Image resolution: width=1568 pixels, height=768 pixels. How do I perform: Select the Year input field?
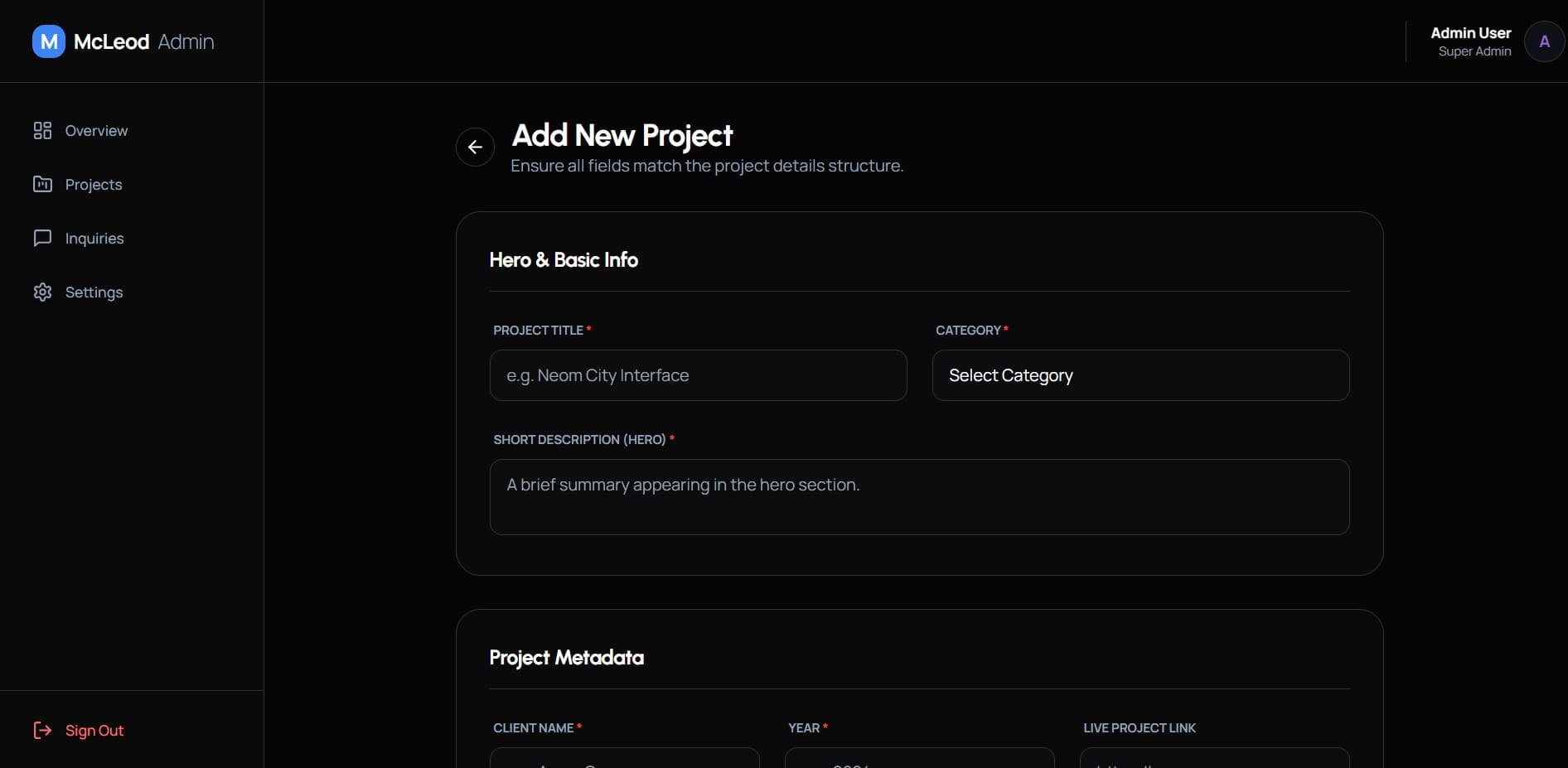coord(919,758)
